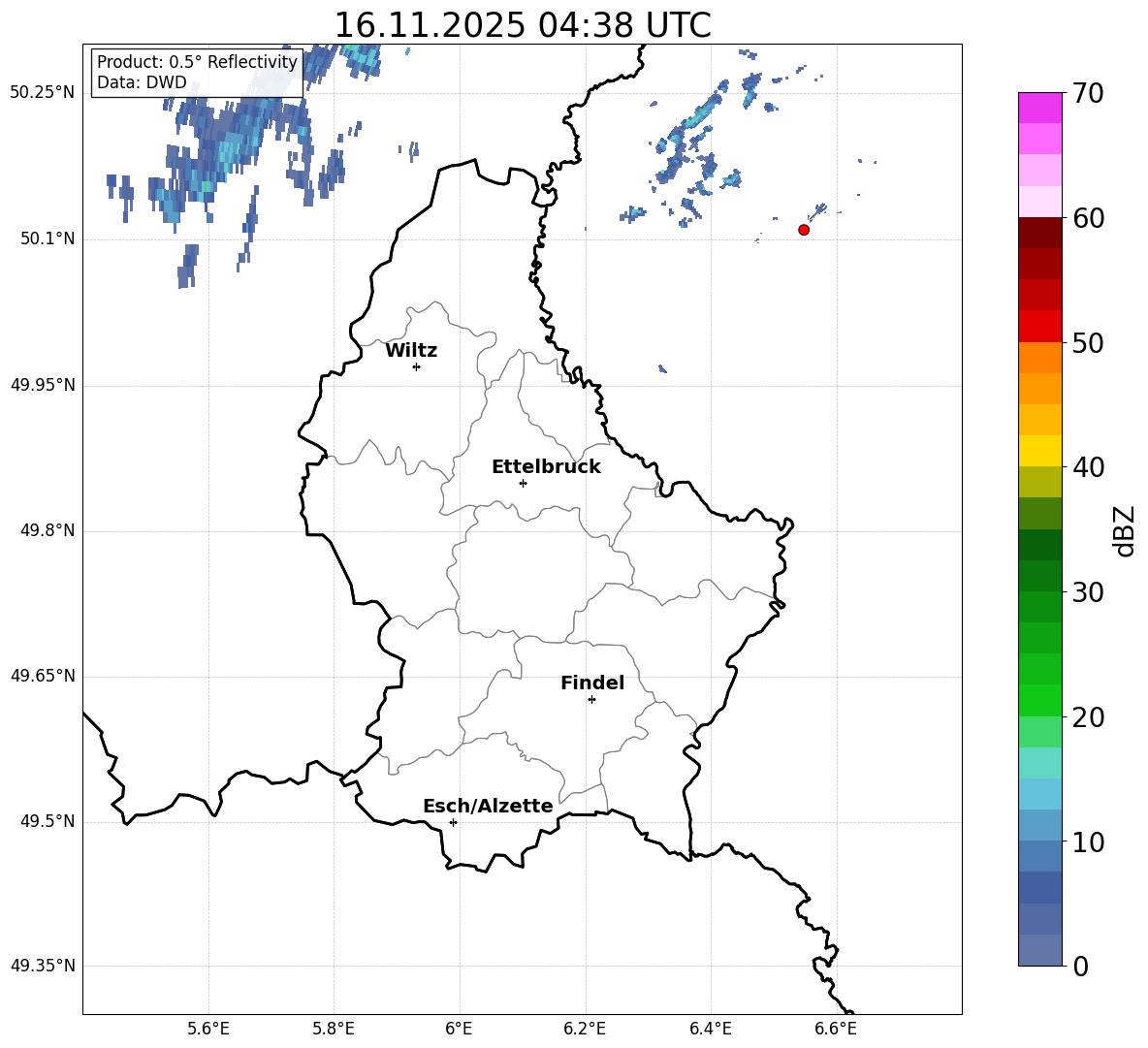Click the bright green colorbar swatch above 20

coord(1040,700)
